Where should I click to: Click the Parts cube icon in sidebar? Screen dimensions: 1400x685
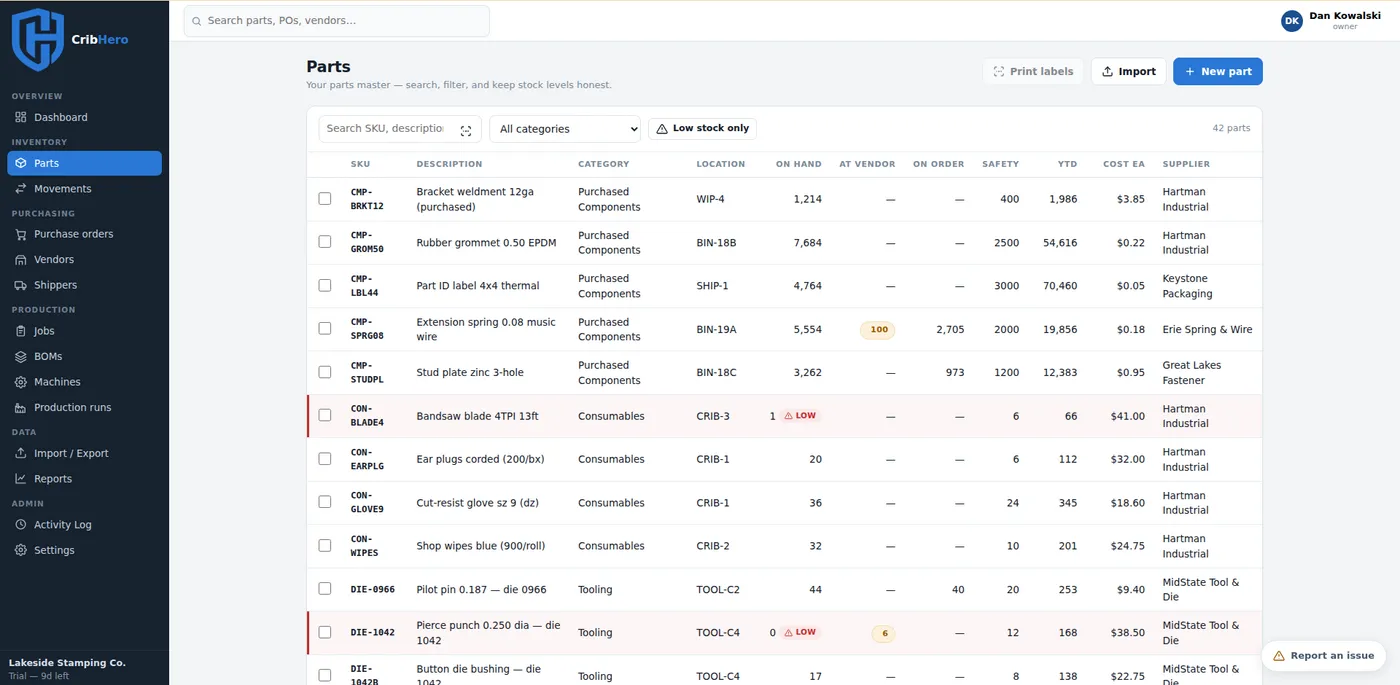click(x=21, y=163)
